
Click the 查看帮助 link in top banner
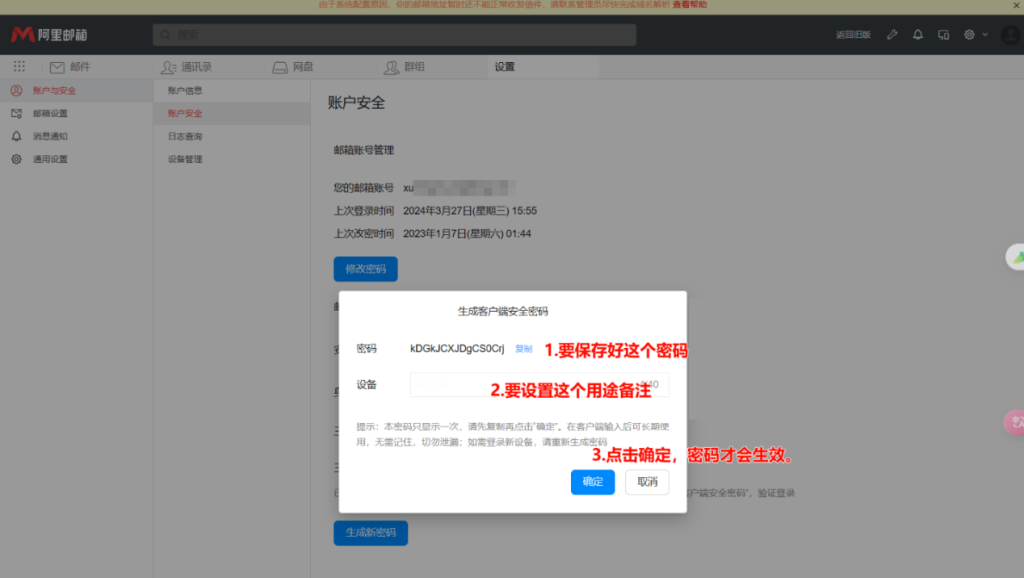pos(690,5)
